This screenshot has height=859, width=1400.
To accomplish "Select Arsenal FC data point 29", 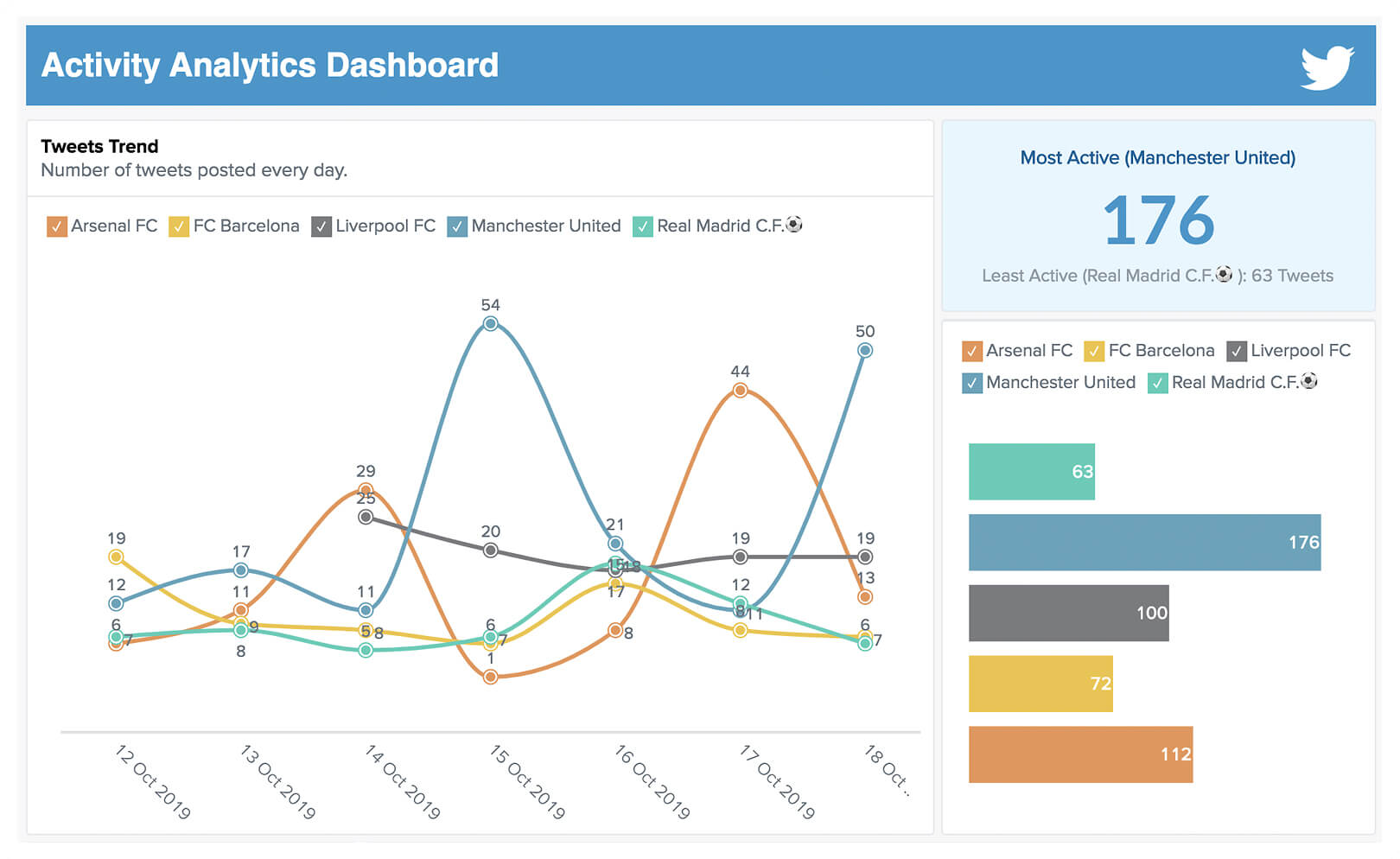I will 366,490.
